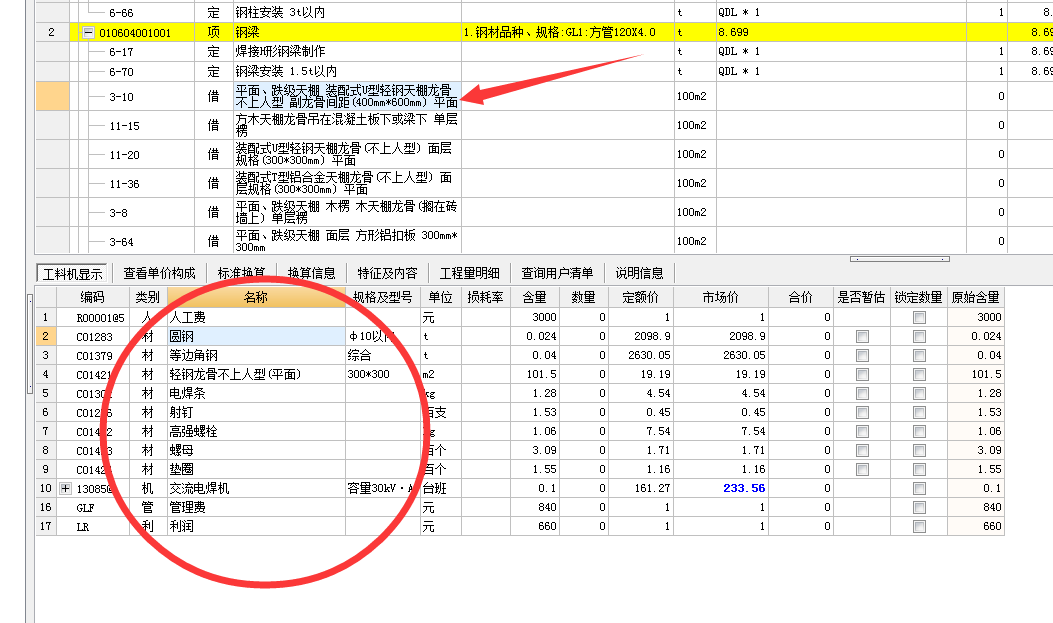Select the highlighted 3-10 row description cell

(347, 97)
